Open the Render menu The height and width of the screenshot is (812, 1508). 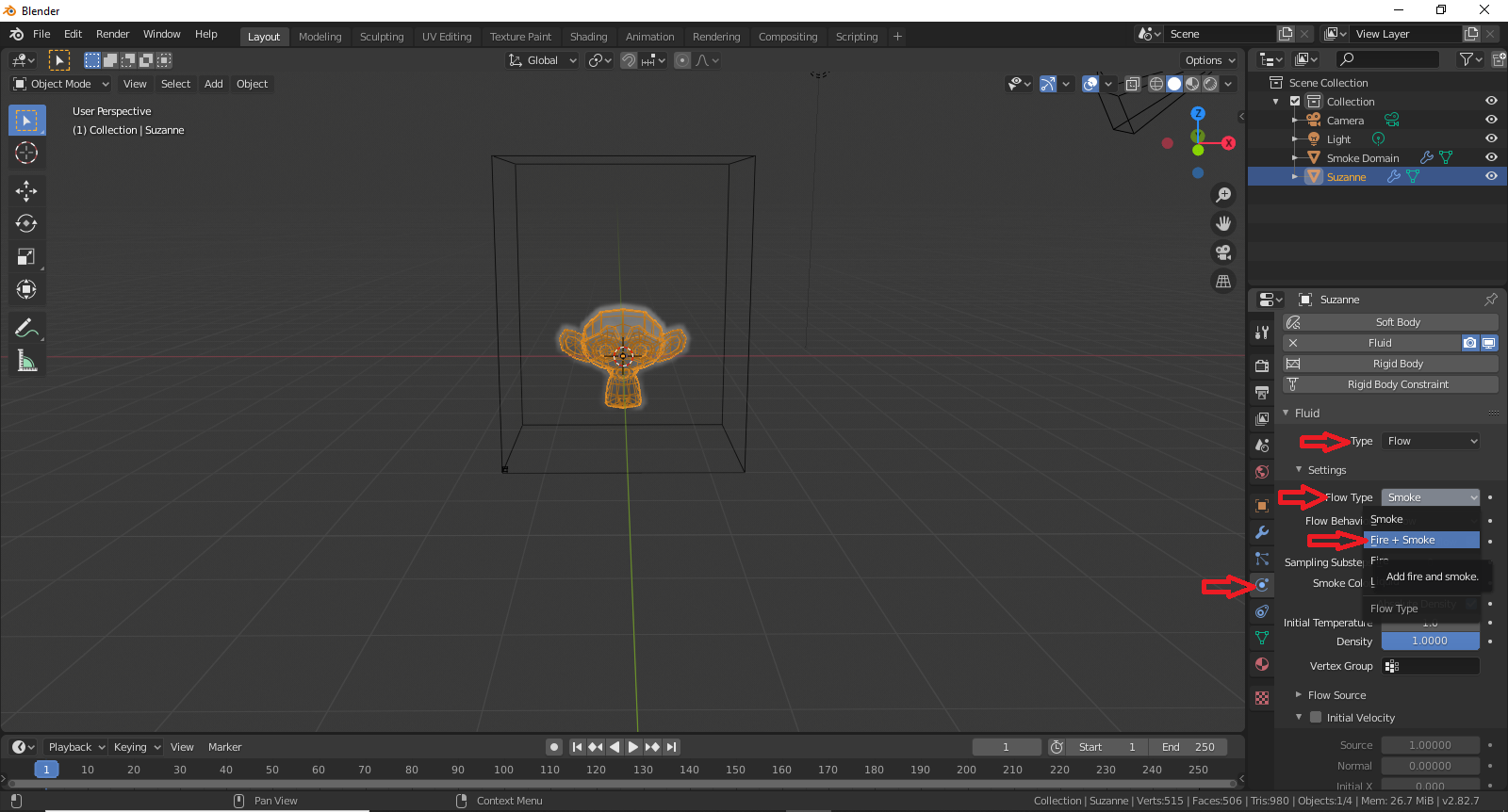pos(113,34)
